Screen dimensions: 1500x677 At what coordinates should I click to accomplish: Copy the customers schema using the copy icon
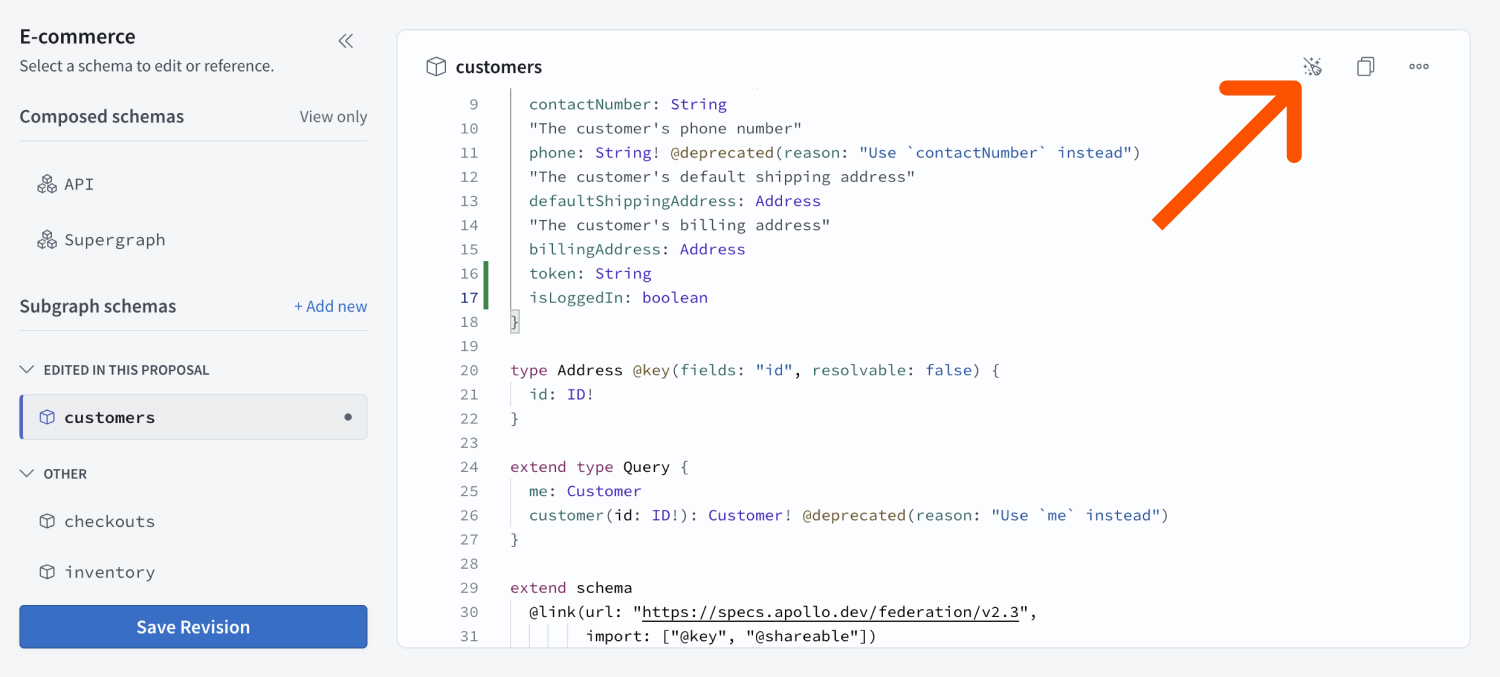1365,66
